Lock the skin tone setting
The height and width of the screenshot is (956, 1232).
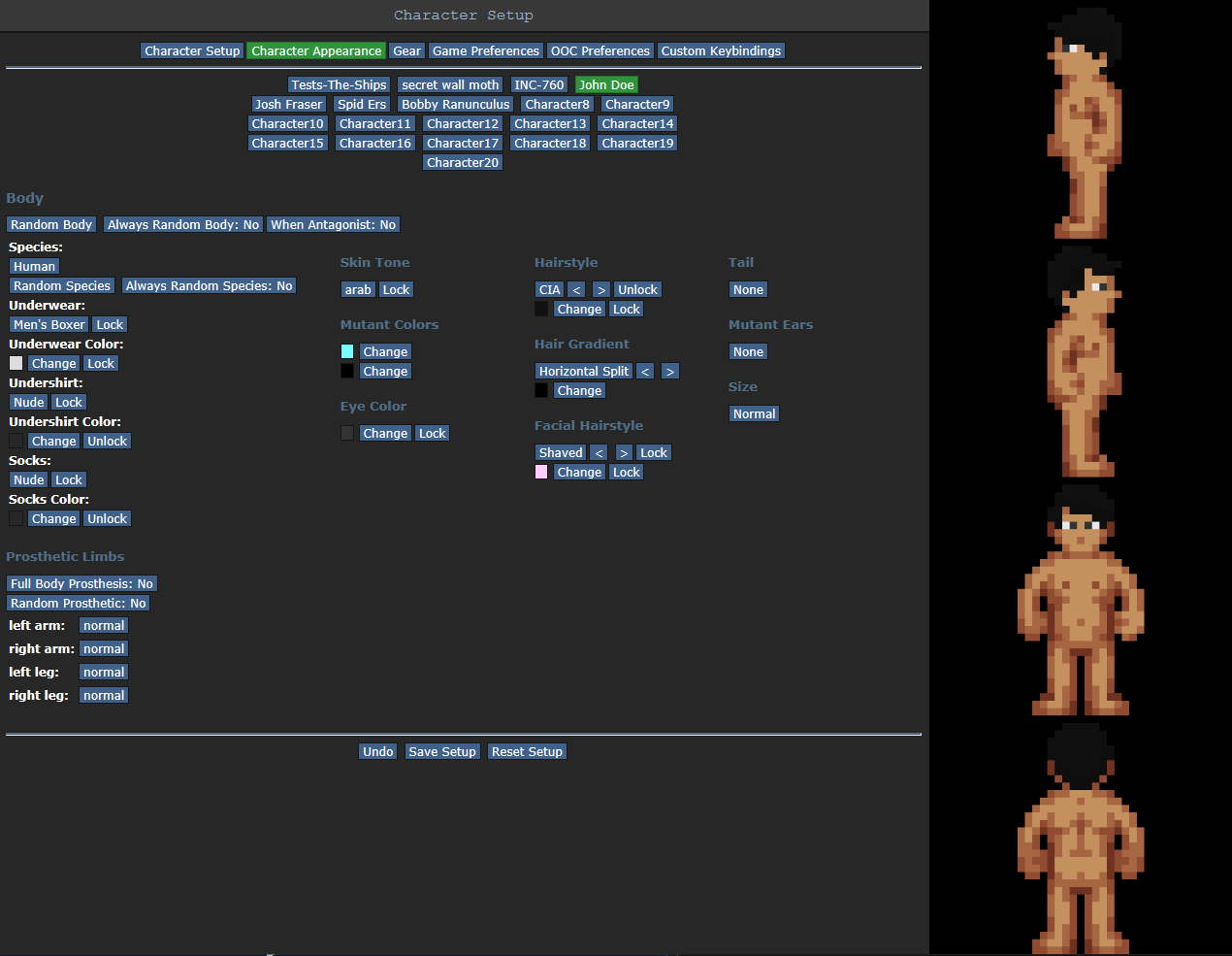(x=396, y=290)
